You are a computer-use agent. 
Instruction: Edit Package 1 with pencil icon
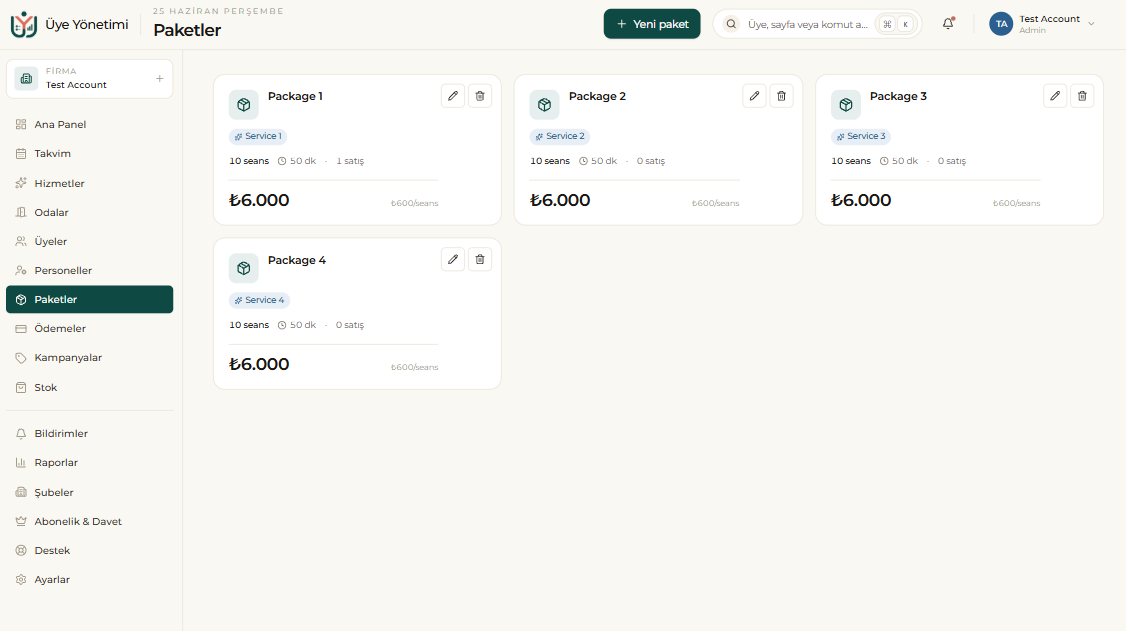[x=452, y=95]
